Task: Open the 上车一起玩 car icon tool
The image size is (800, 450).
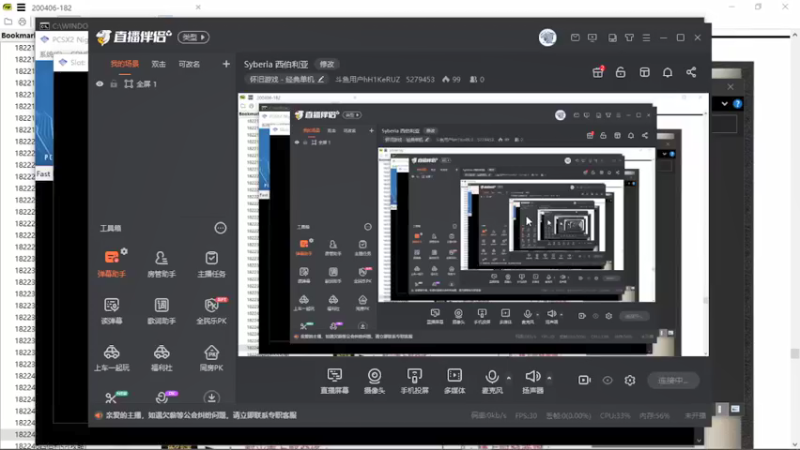Action: [111, 358]
